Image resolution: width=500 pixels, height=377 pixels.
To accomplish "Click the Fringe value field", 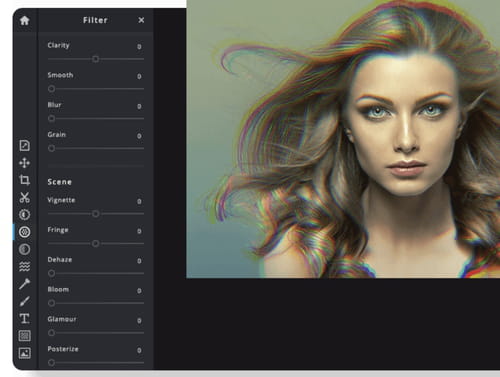I will coord(139,231).
